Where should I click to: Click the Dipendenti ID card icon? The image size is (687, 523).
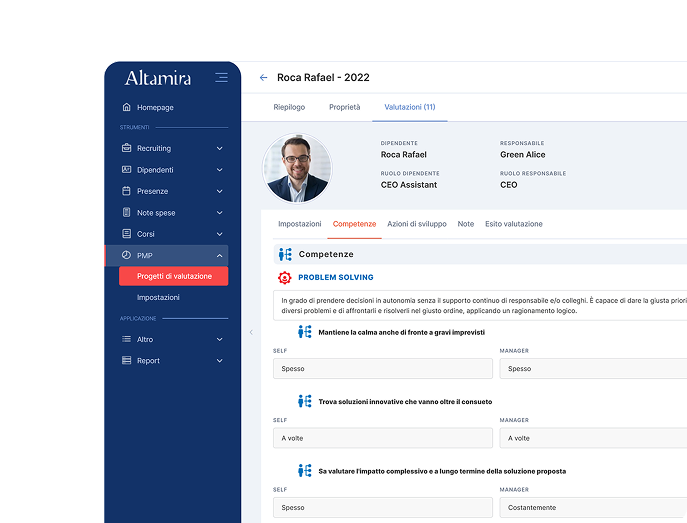point(126,170)
